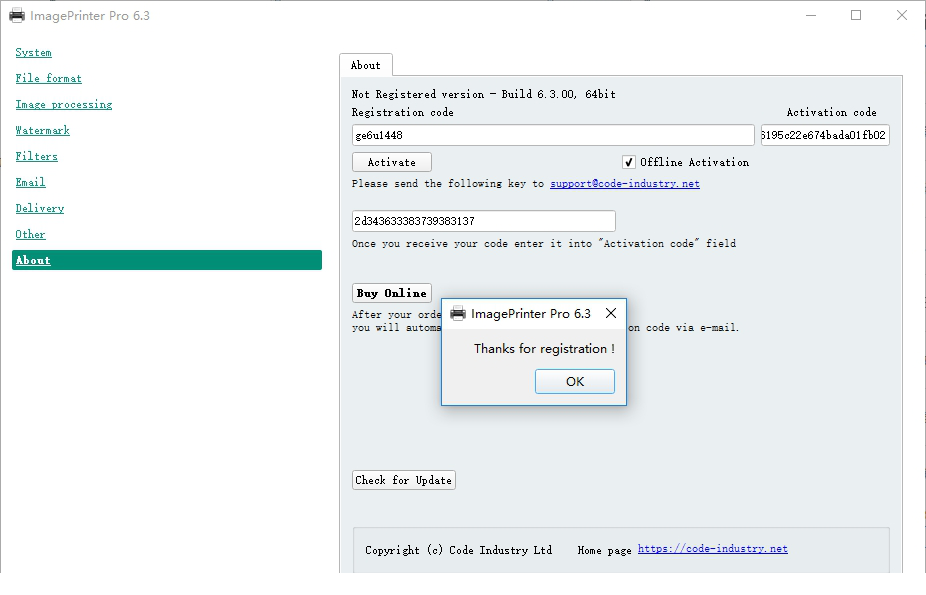Open the code-industry.net home page link

[x=712, y=549]
